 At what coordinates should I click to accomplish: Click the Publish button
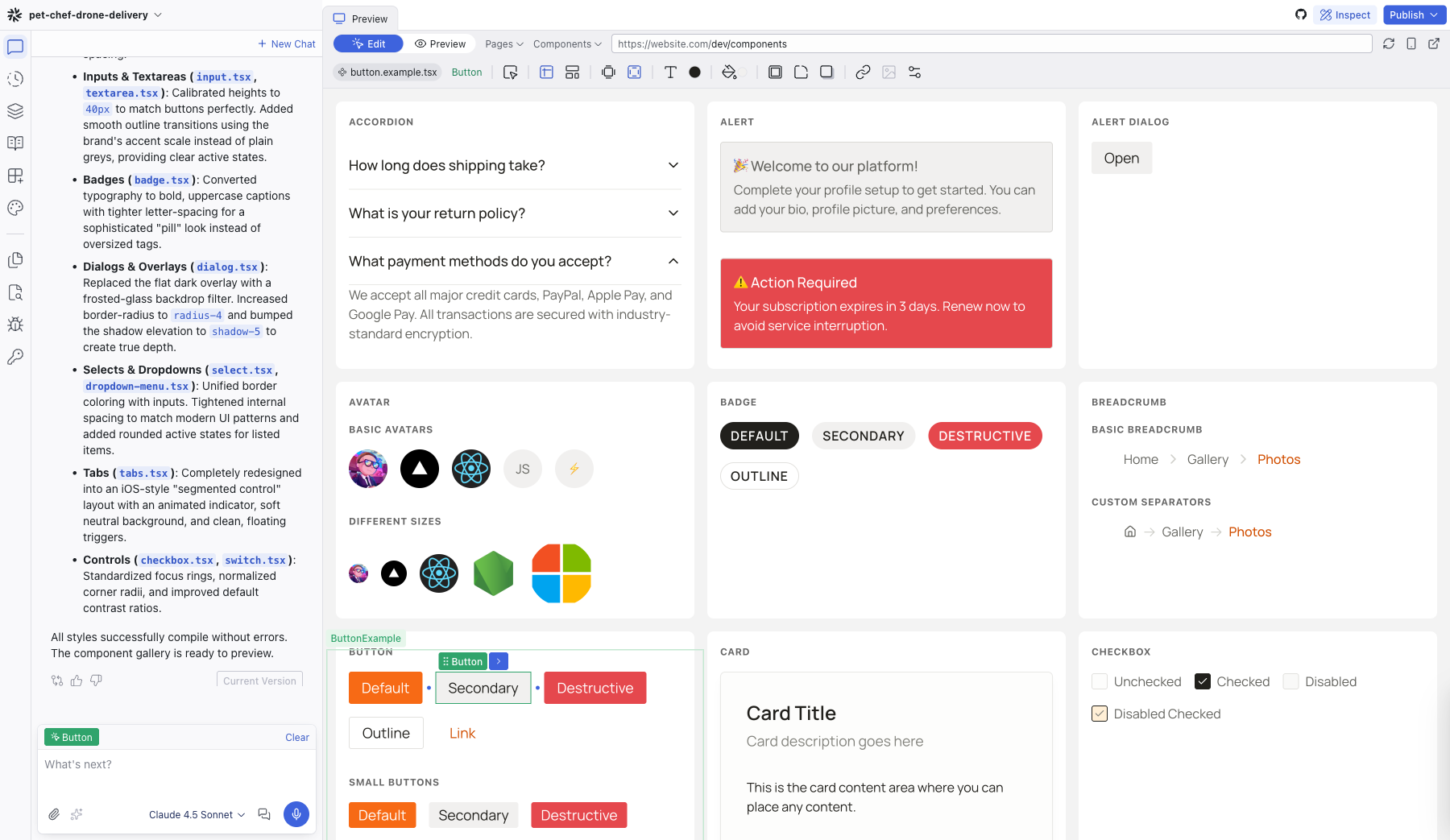tap(1413, 14)
